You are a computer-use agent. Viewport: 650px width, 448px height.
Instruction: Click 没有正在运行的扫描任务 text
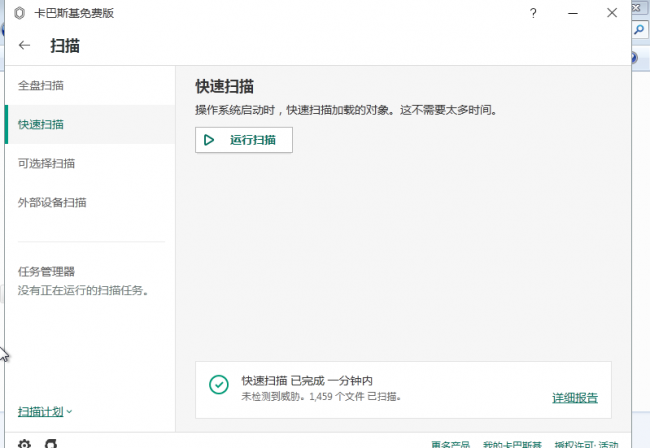83,290
